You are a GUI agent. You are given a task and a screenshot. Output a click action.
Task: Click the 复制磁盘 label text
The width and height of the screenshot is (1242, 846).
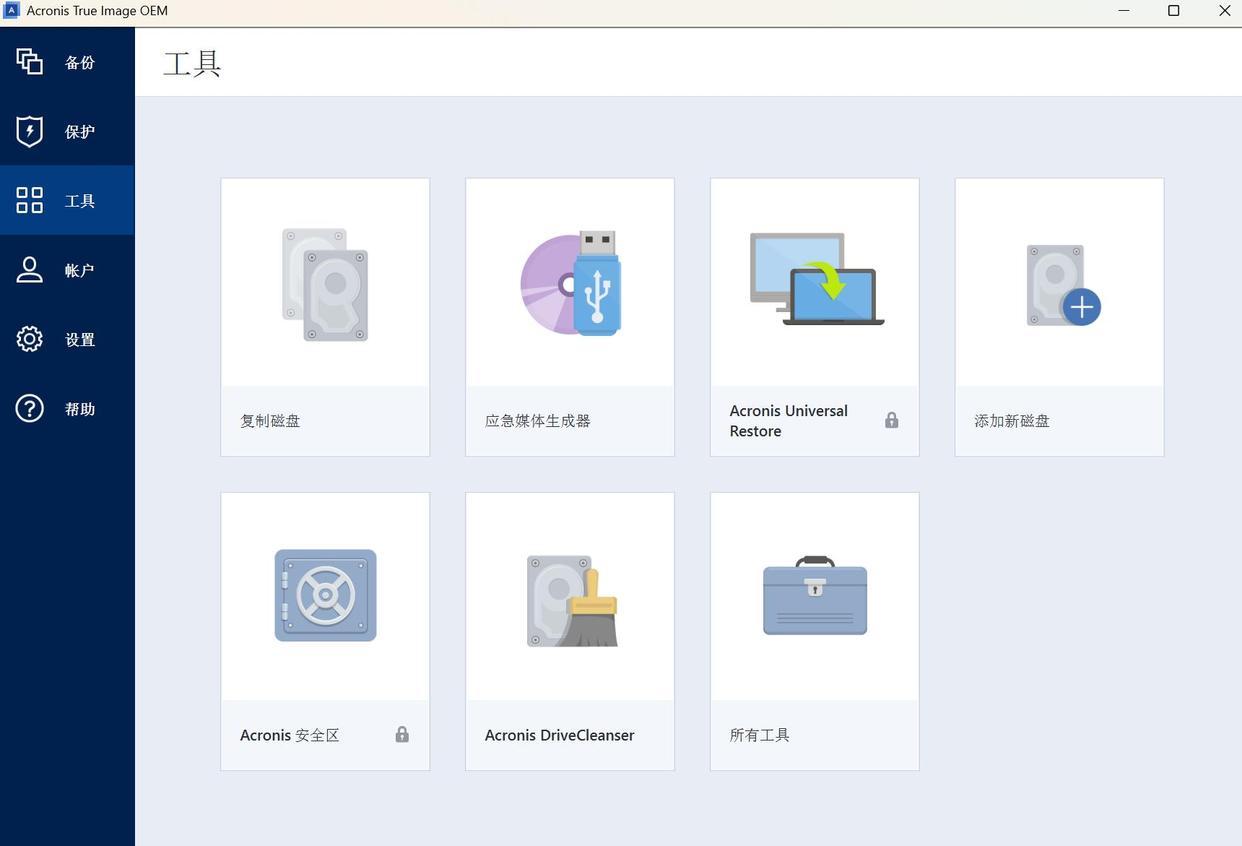[270, 421]
